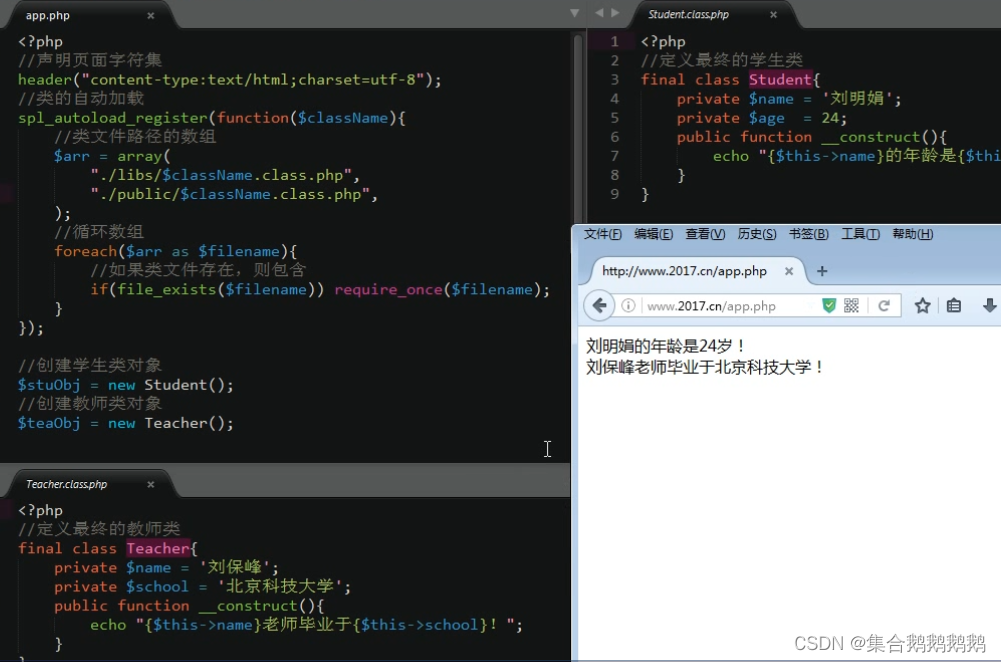Open downloads arrow icon in toolbar
Image resolution: width=1001 pixels, height=662 pixels.
point(990,306)
